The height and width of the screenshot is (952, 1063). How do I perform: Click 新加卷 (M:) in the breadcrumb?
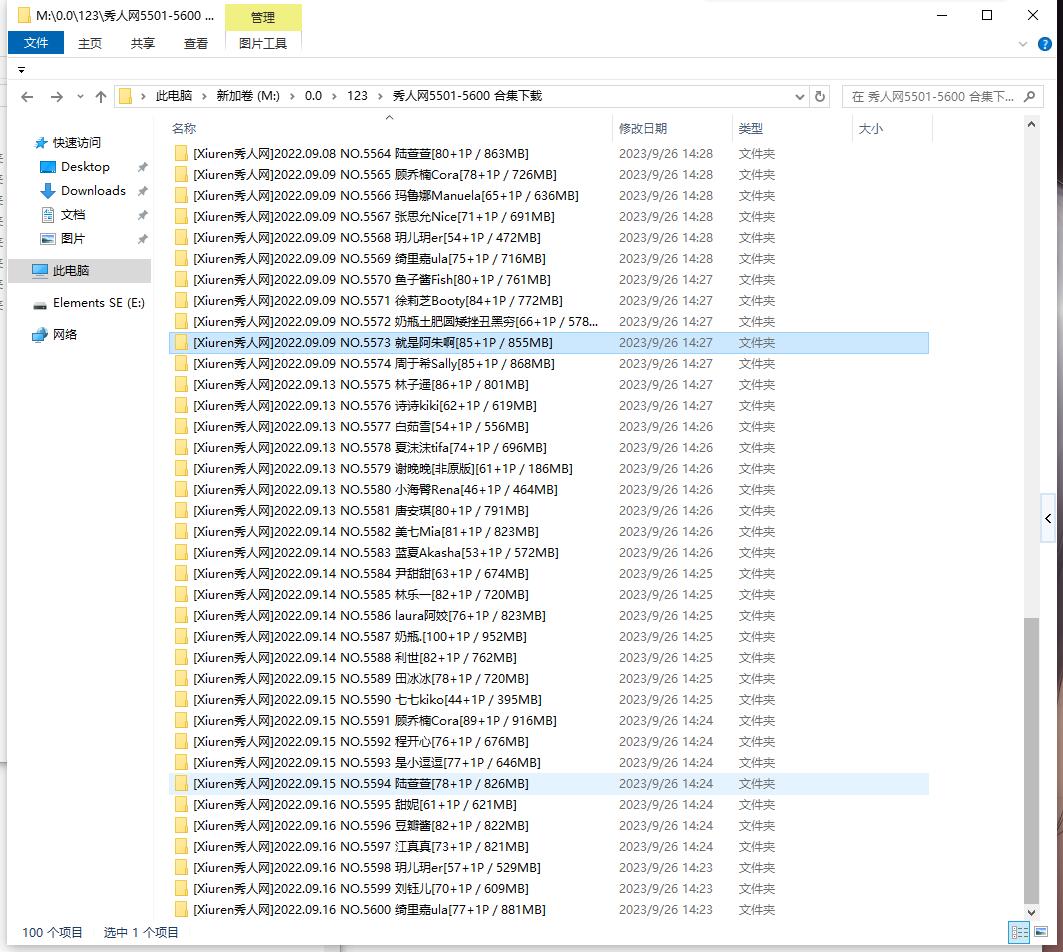tap(248, 96)
